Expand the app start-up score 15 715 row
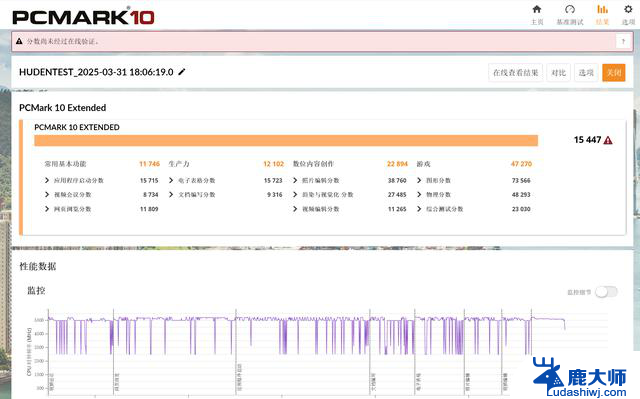 pos(101,180)
